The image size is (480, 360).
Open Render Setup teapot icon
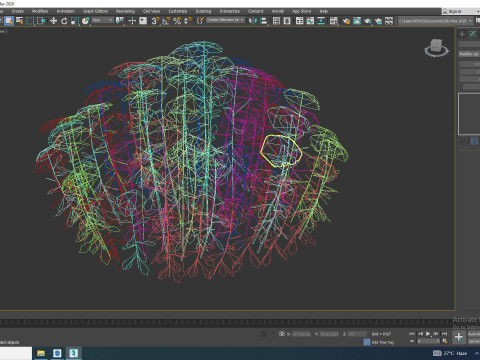coord(346,21)
